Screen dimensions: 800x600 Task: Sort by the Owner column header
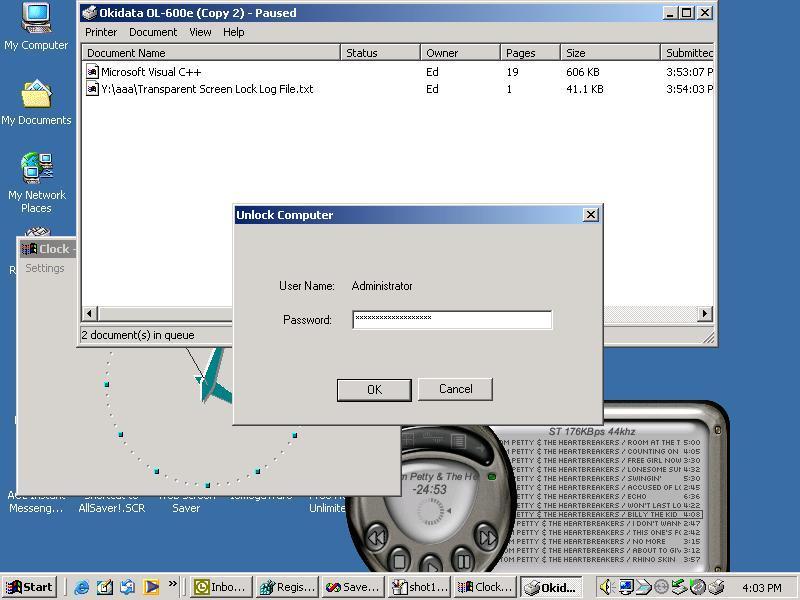(x=460, y=53)
